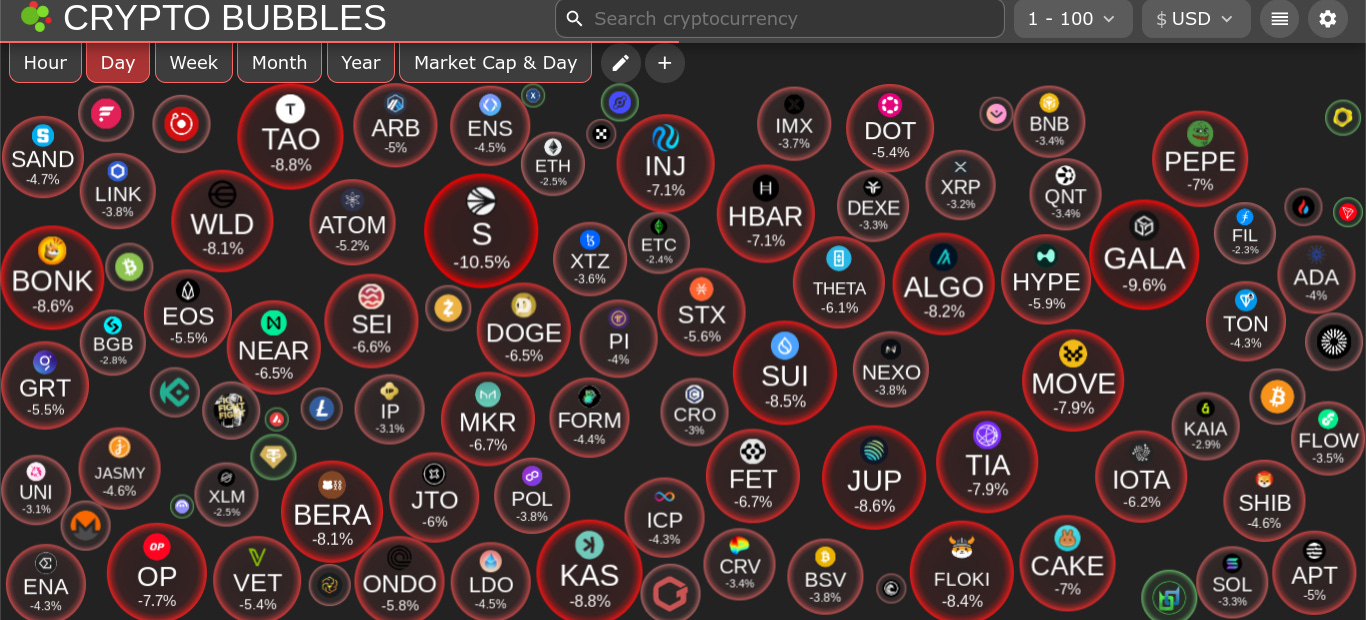Add a new chart with plus icon
1366x620 pixels.
pos(665,63)
